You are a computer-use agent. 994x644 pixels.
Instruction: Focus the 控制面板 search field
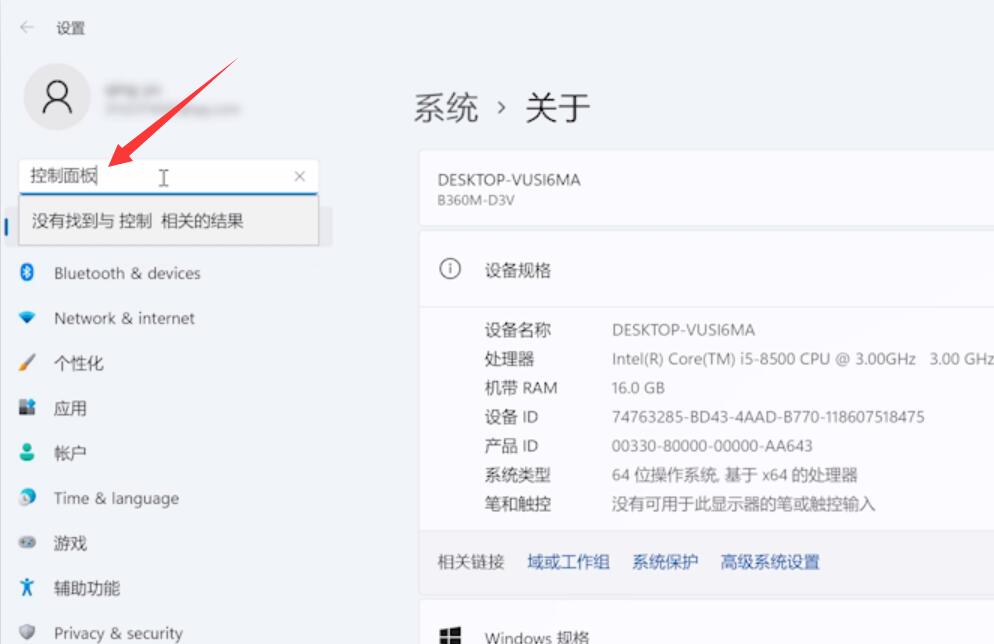point(169,176)
